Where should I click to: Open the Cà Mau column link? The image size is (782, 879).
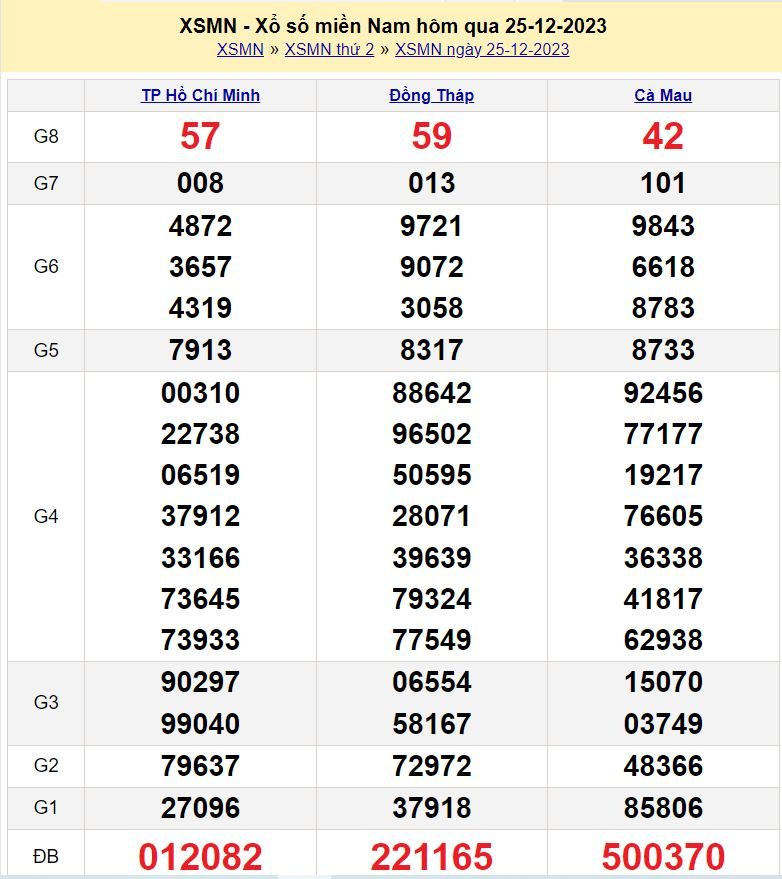tap(663, 95)
